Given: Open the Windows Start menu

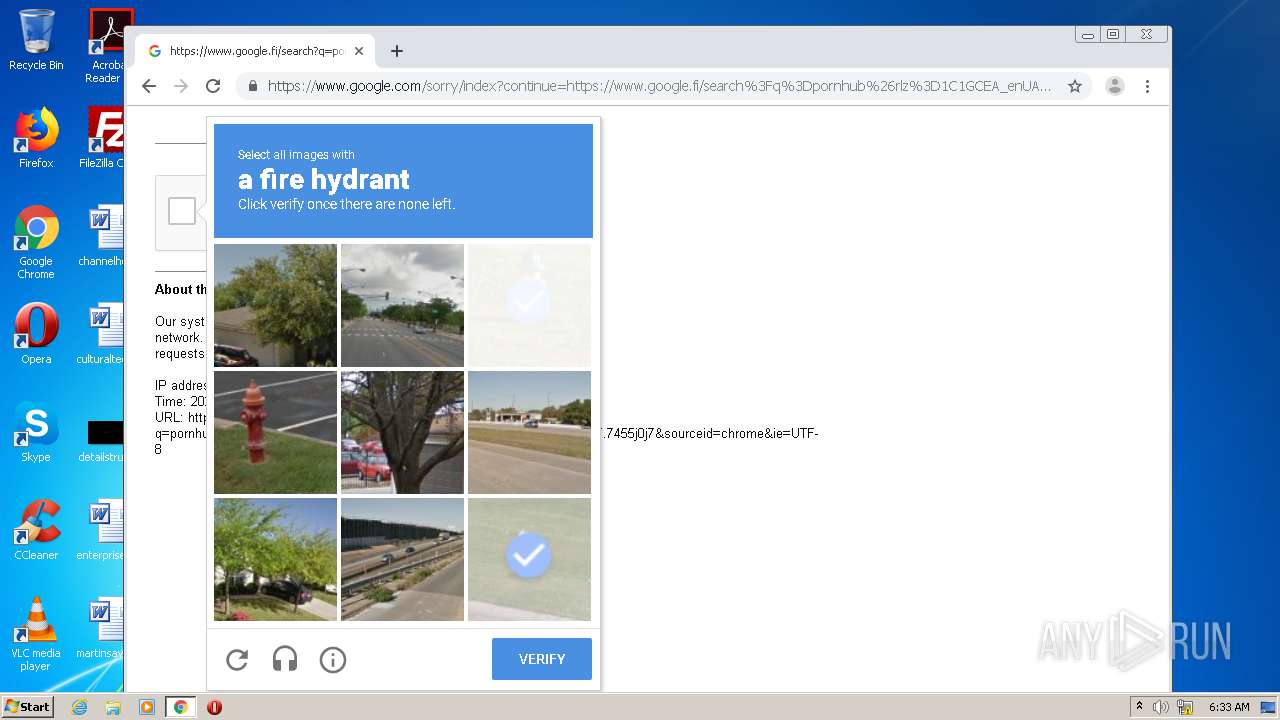Looking at the screenshot, I should 27,707.
